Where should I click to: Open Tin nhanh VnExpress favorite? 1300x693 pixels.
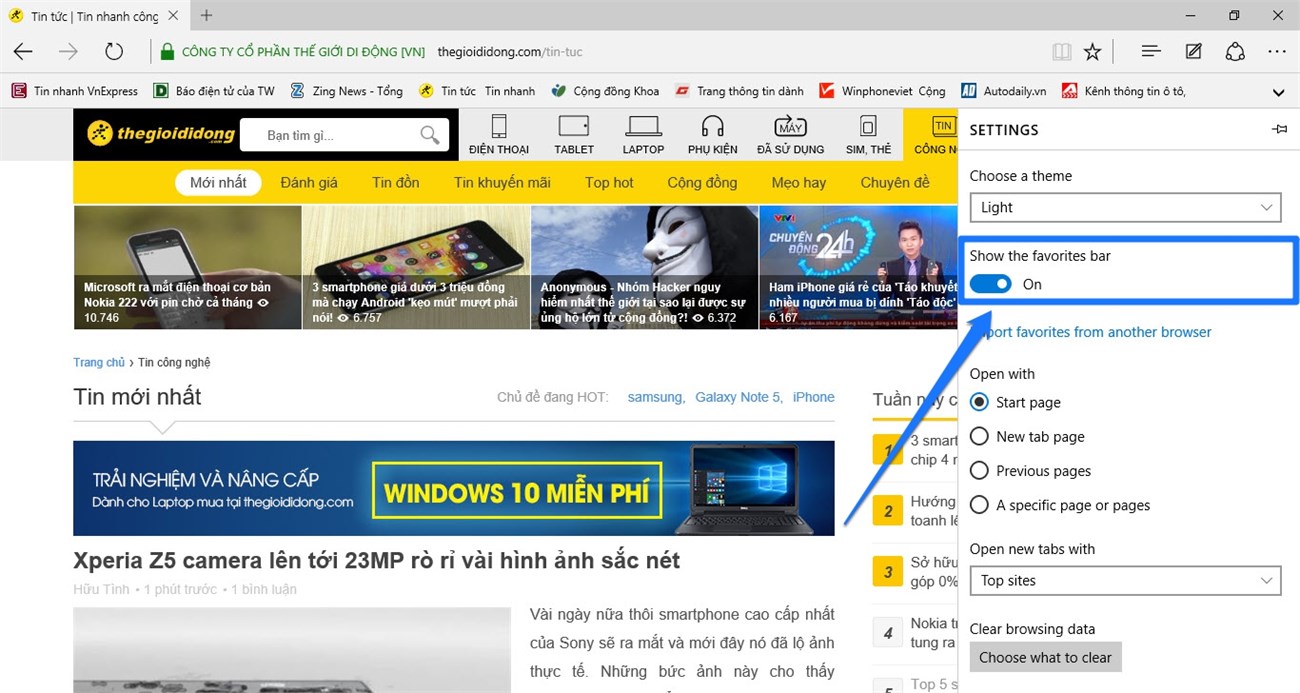(x=75, y=91)
